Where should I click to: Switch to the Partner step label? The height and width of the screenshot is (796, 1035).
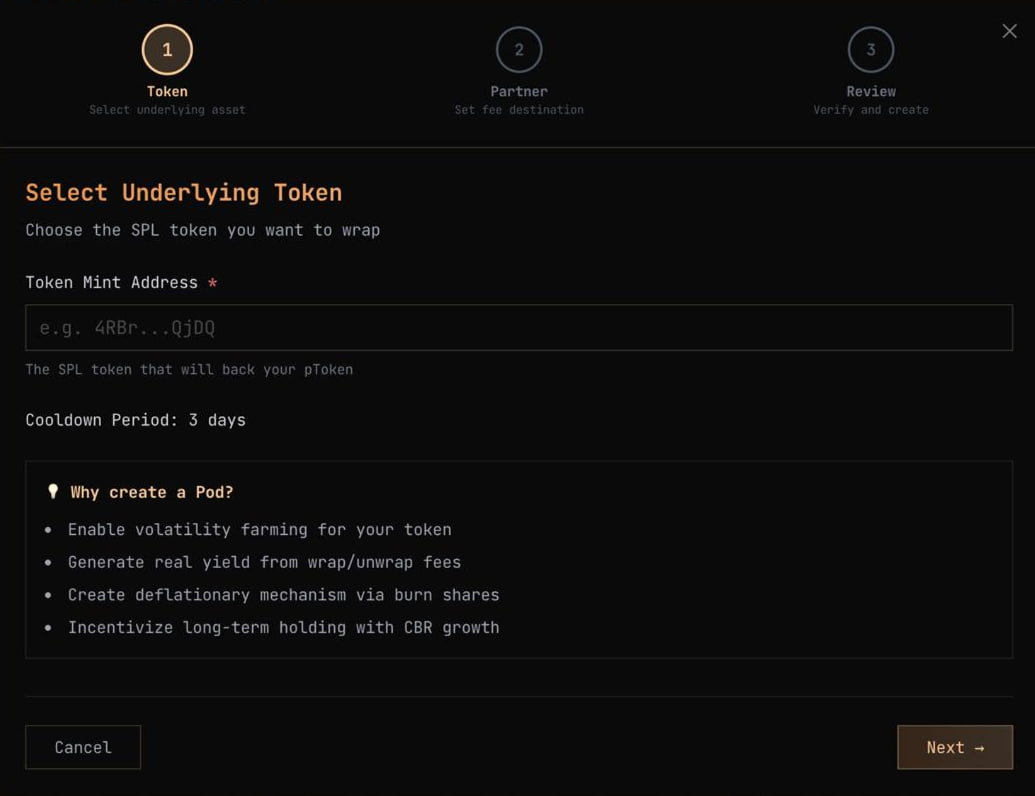(519, 91)
